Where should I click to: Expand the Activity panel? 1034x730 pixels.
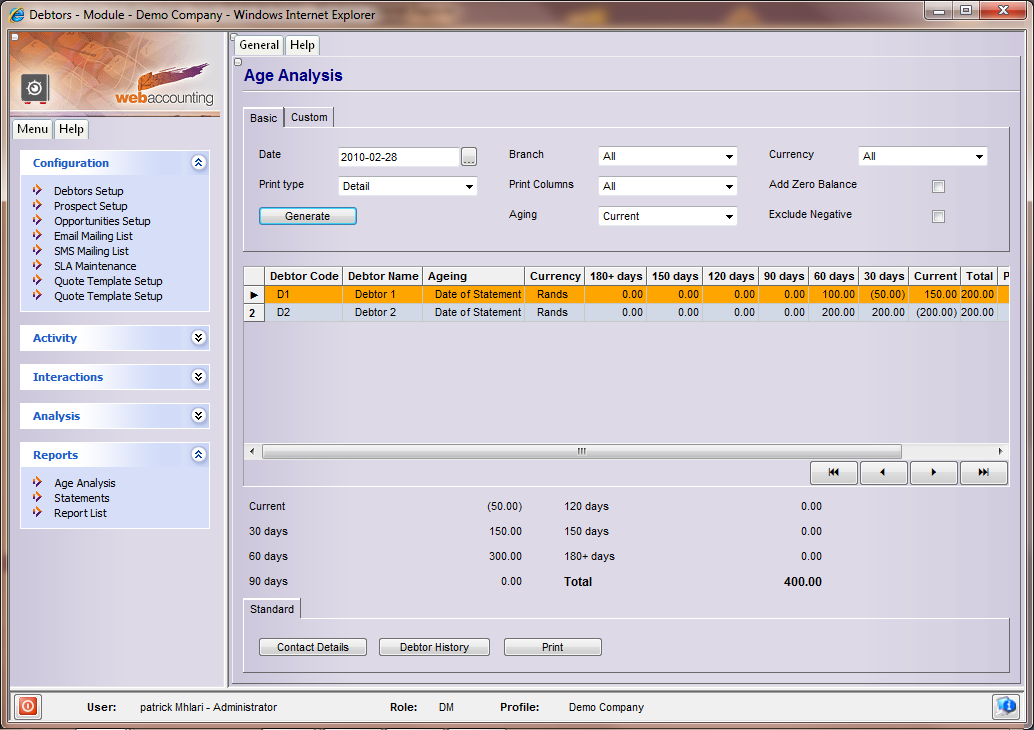tap(198, 338)
